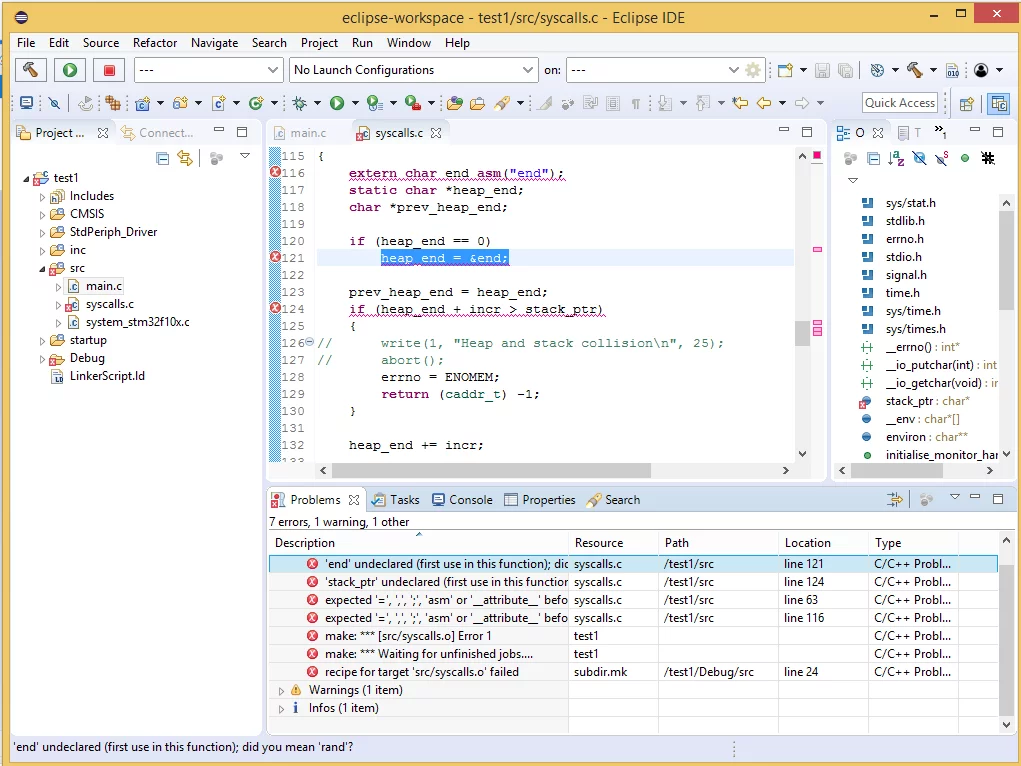Screen dimensions: 1021x766
Task: Toggle Hide Fields filter in Outline
Action: [x=919, y=158]
